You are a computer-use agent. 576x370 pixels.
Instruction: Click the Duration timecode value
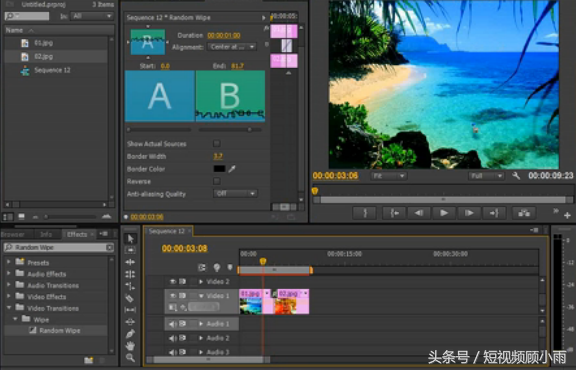[x=224, y=35]
